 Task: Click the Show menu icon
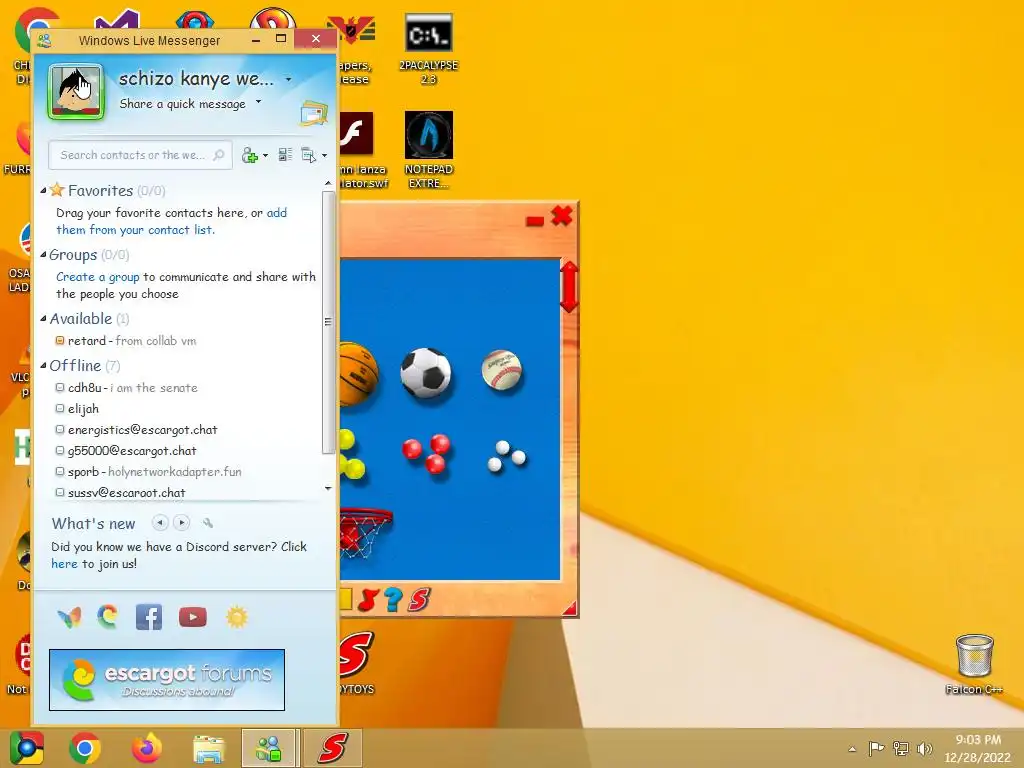click(308, 155)
